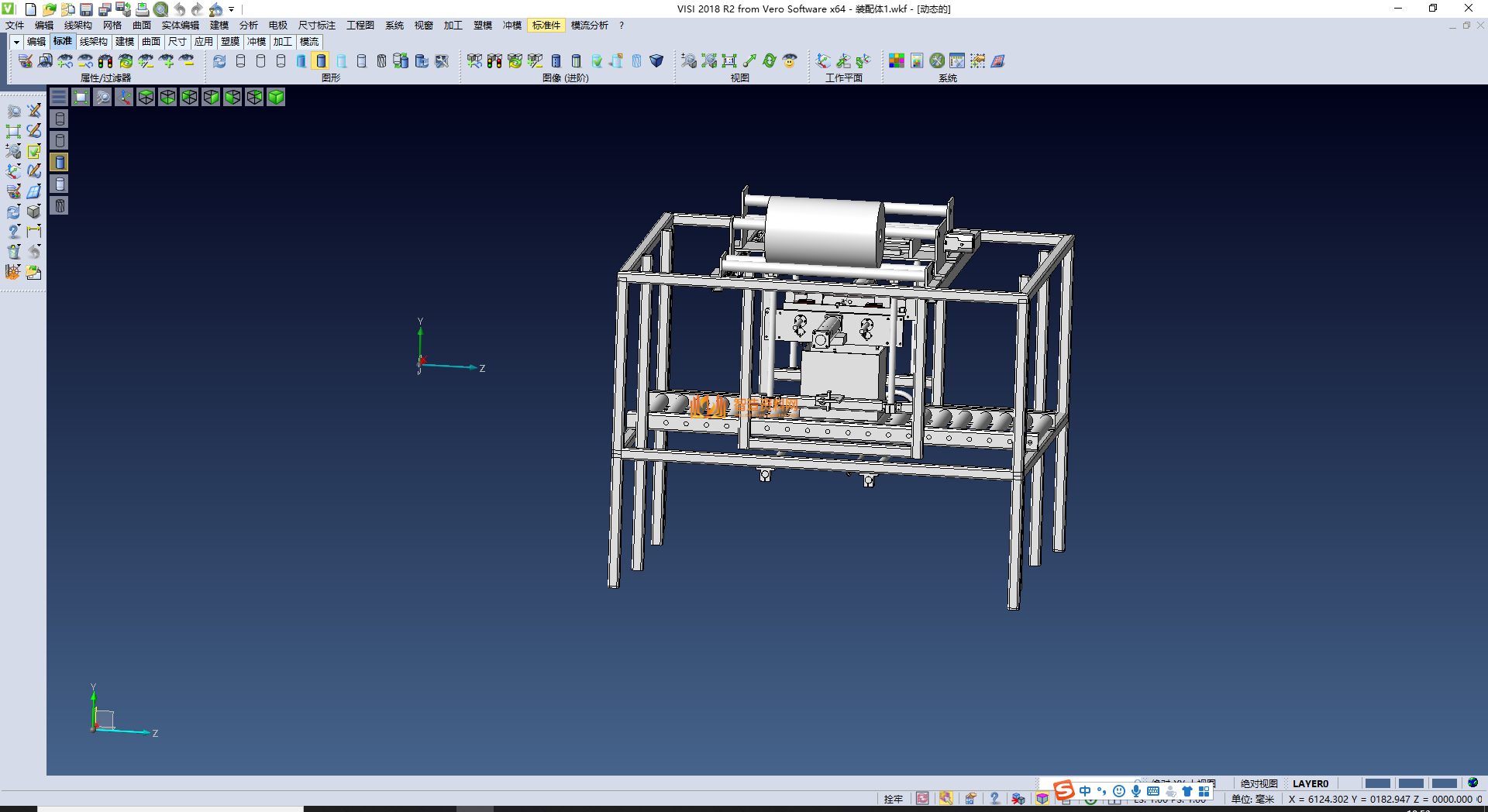Click the 单位: 毫米 units indicator

[1252, 799]
